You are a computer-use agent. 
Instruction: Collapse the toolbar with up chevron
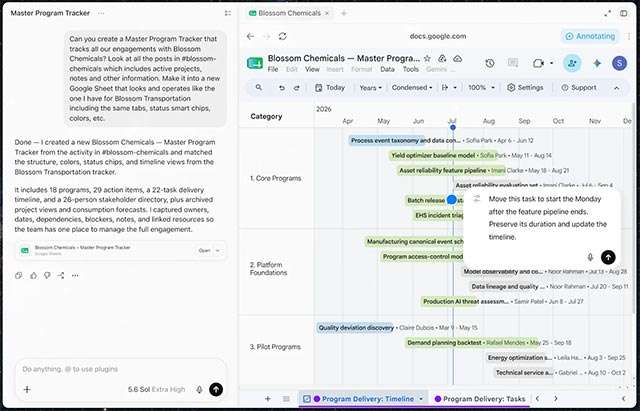[x=616, y=88]
